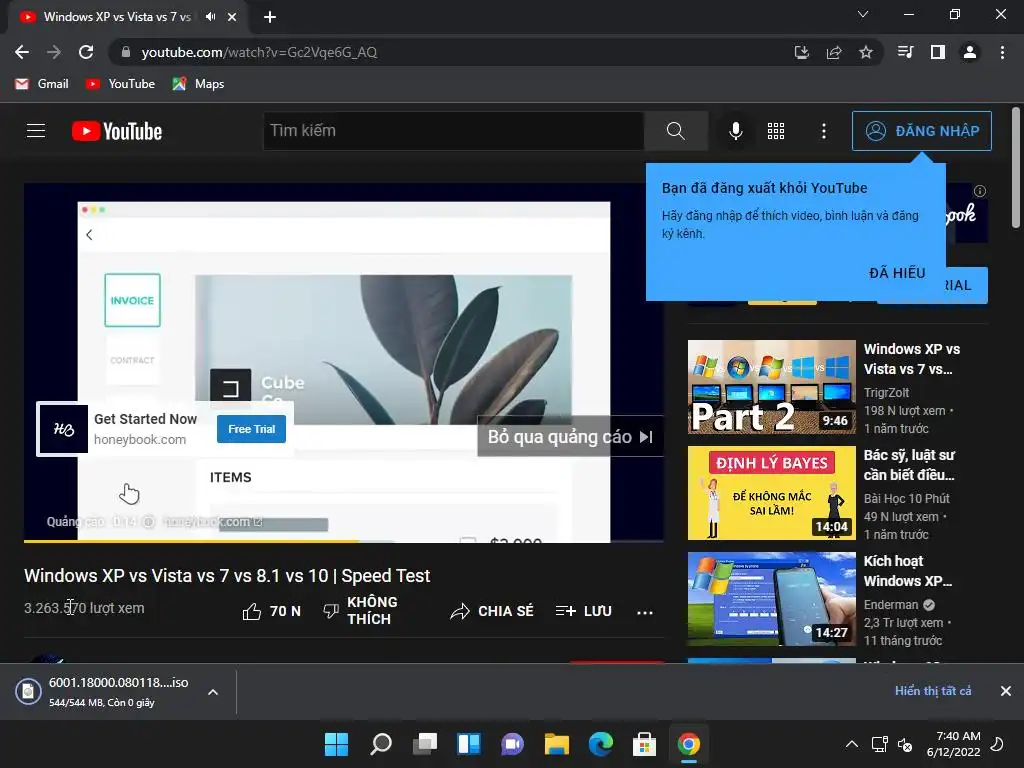Click the Bài Học 10 Phút channel name

point(906,498)
